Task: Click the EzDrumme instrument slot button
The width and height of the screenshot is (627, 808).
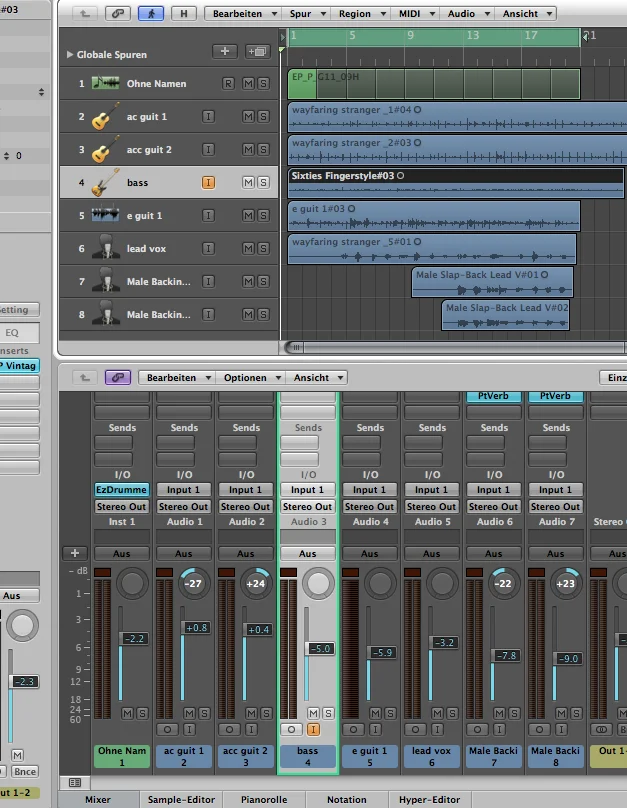Action: pos(122,490)
